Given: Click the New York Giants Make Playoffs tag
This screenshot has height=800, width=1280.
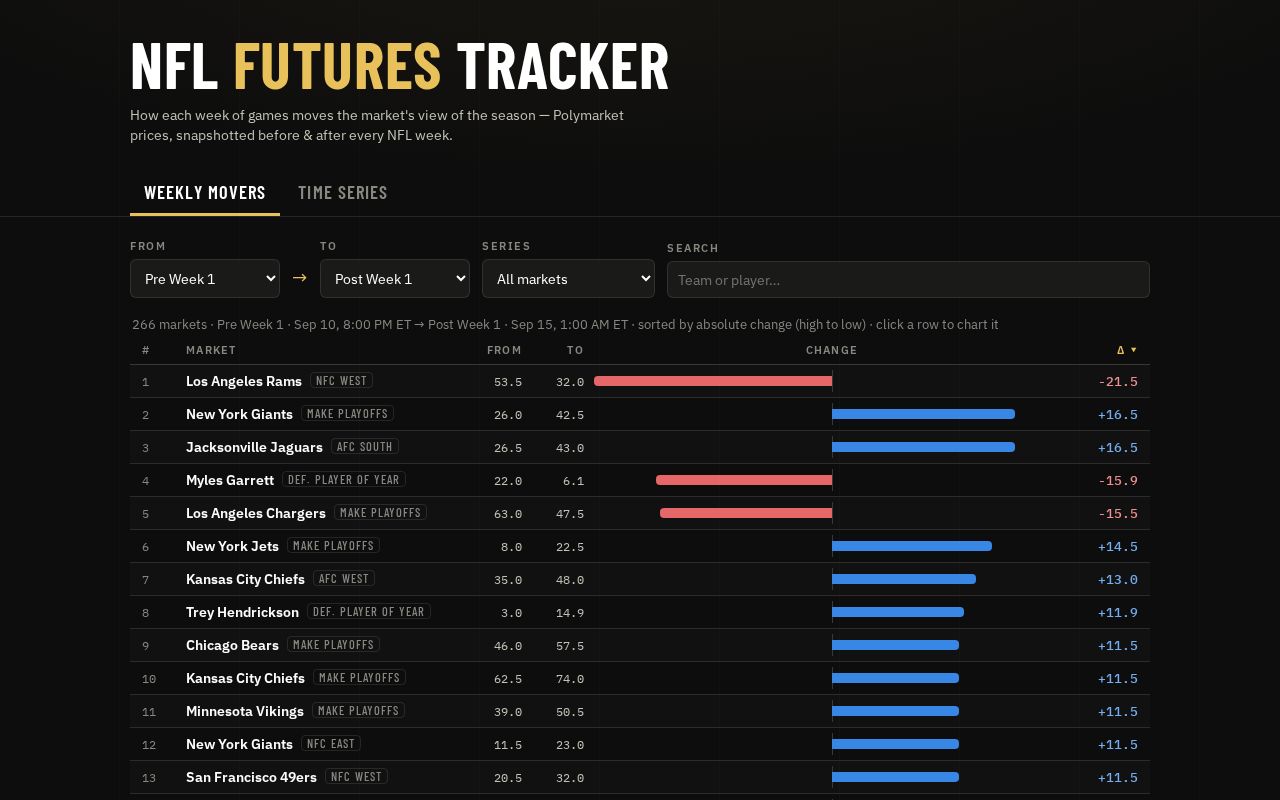Looking at the screenshot, I should [x=347, y=414].
